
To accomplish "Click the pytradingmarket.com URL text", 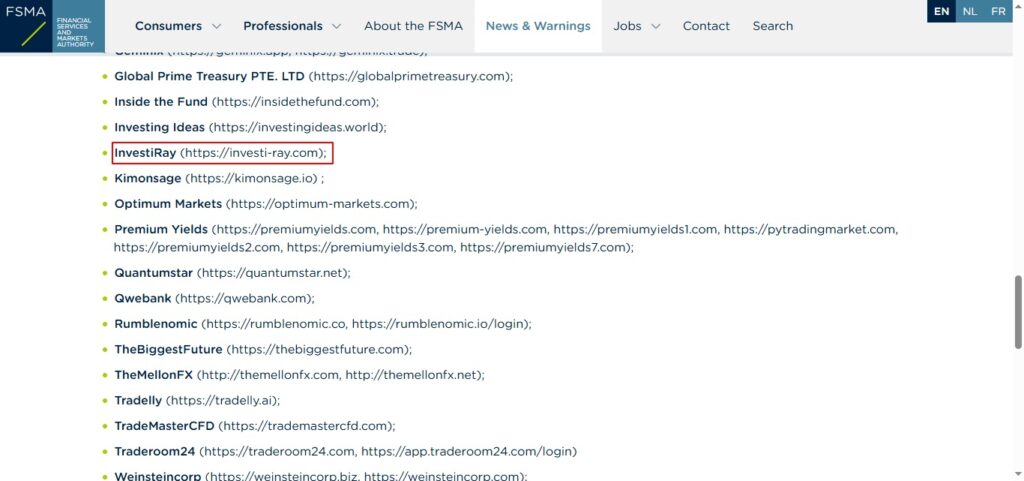I will pos(808,229).
